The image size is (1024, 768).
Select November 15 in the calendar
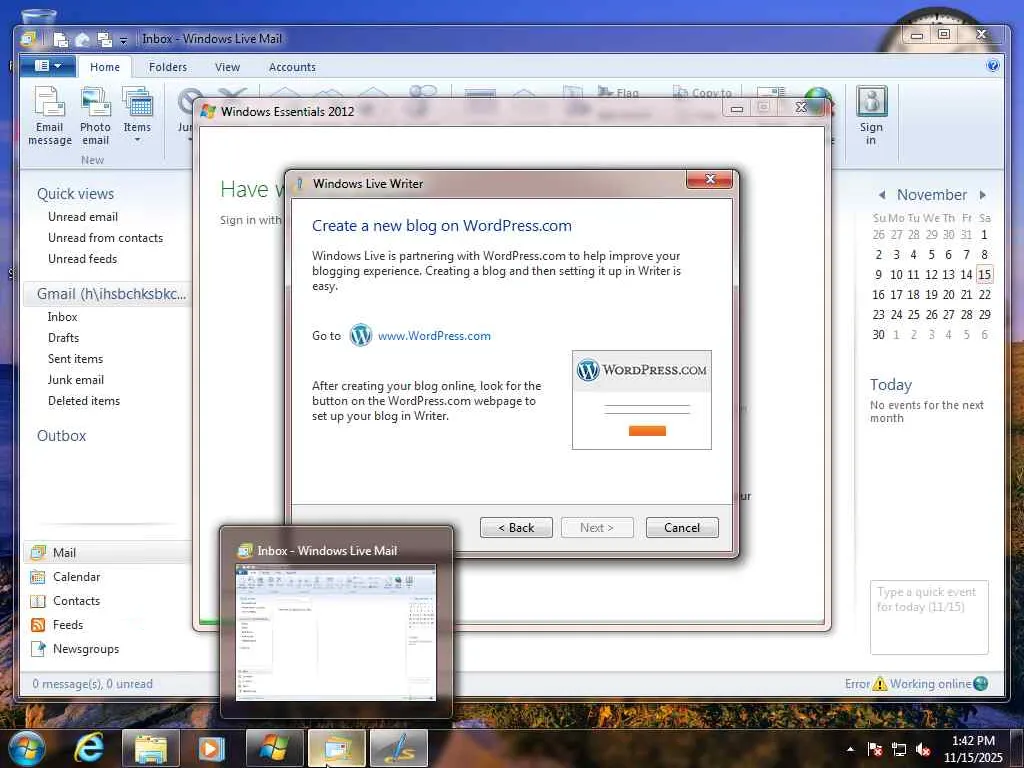coord(984,274)
